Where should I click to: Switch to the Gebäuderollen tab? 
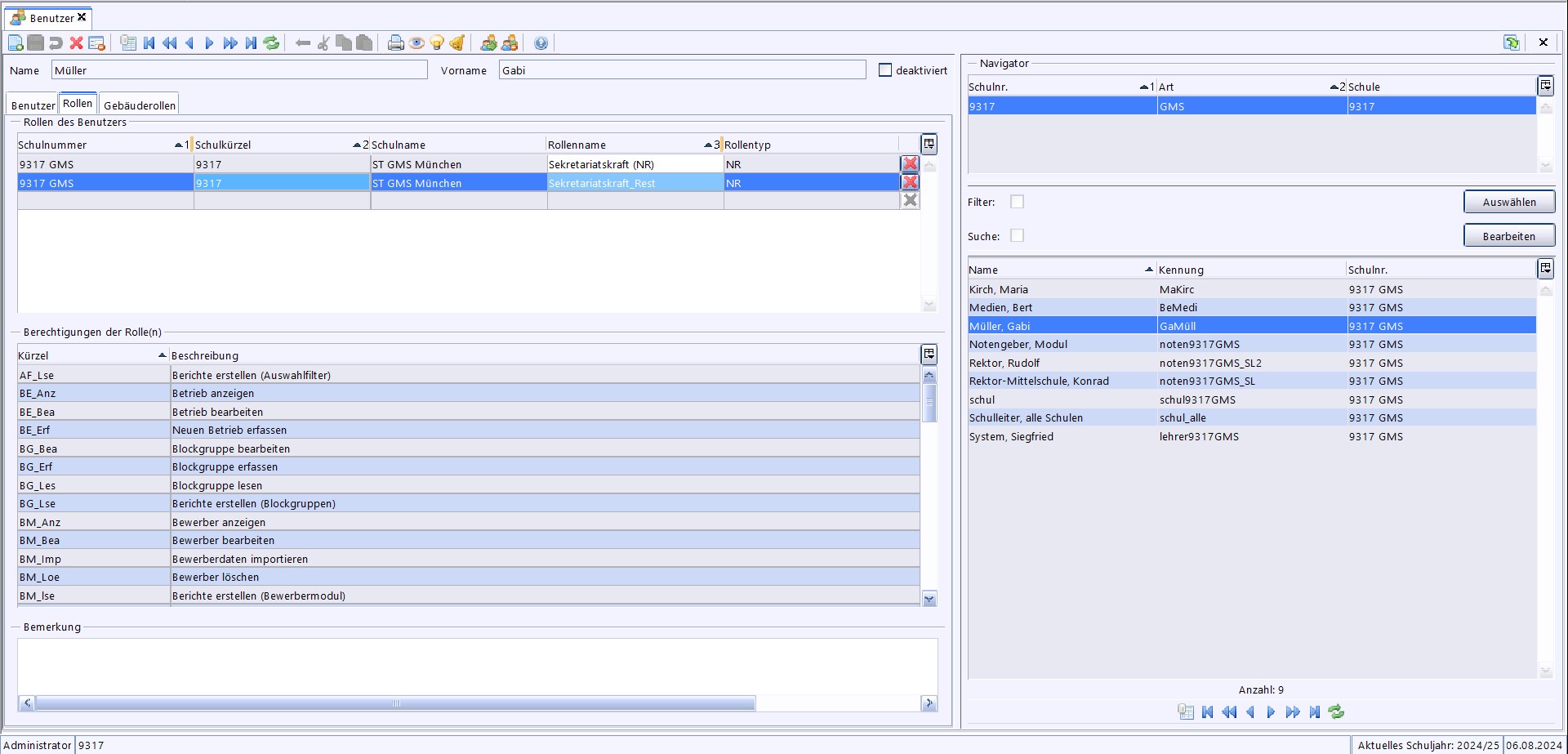[x=140, y=105]
